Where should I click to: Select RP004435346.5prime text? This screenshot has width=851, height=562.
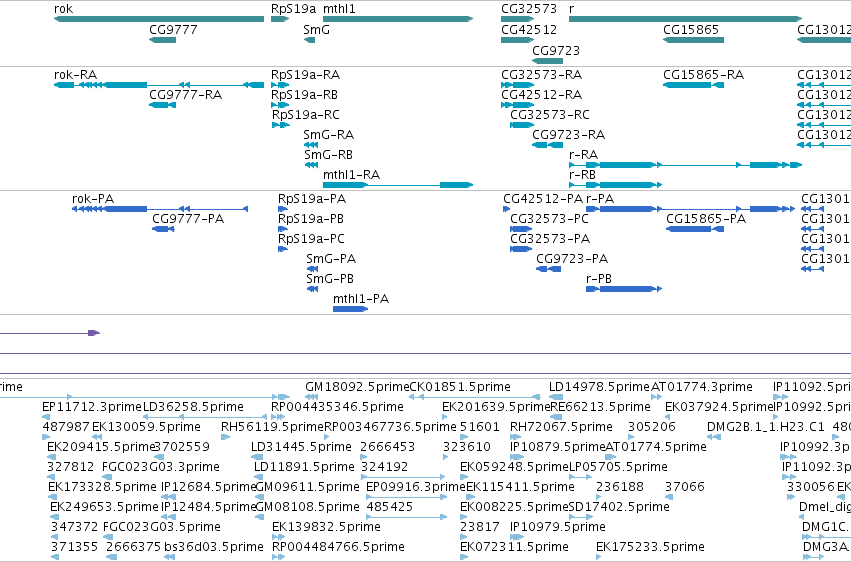338,407
